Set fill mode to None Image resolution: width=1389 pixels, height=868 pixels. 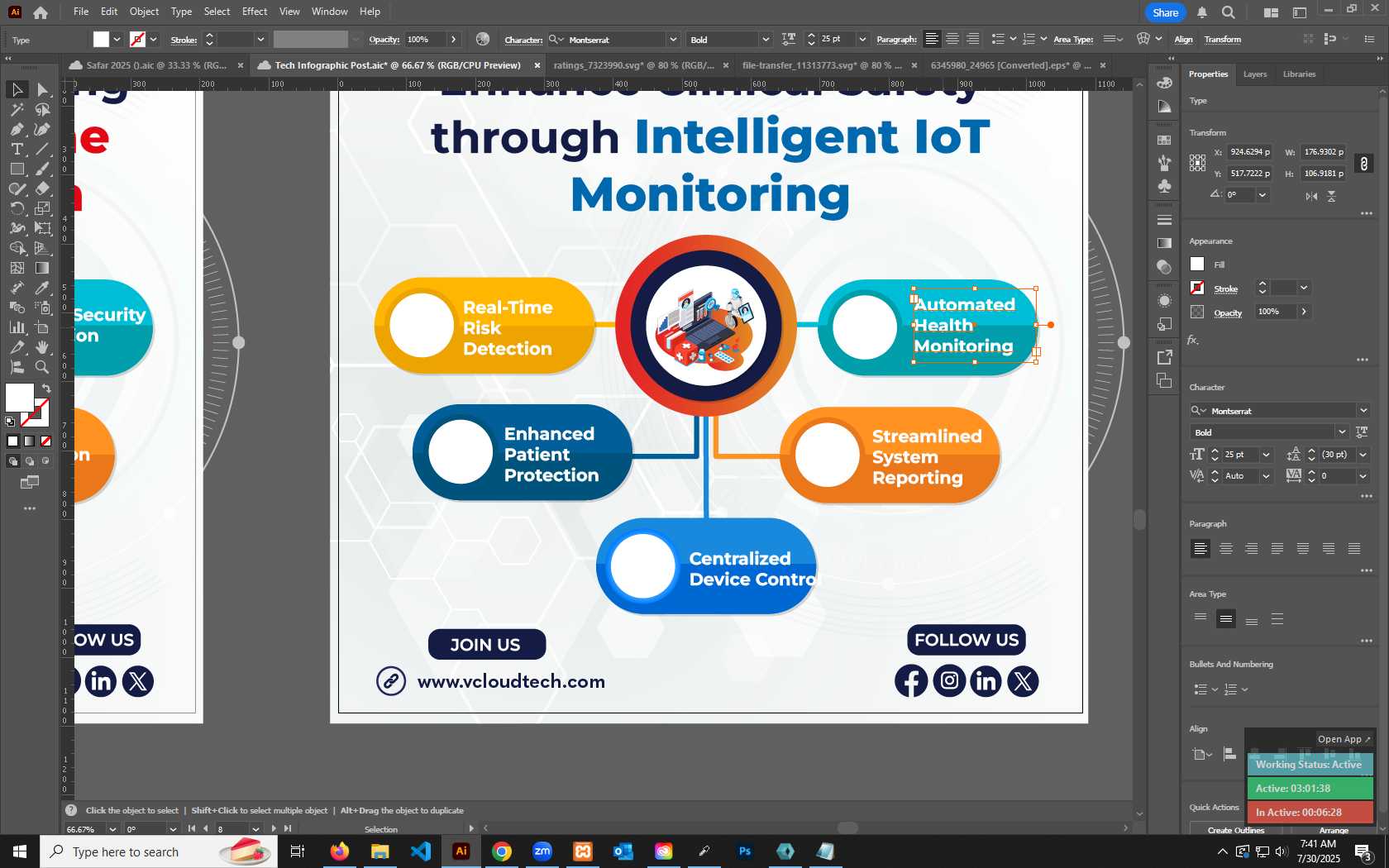[x=45, y=441]
